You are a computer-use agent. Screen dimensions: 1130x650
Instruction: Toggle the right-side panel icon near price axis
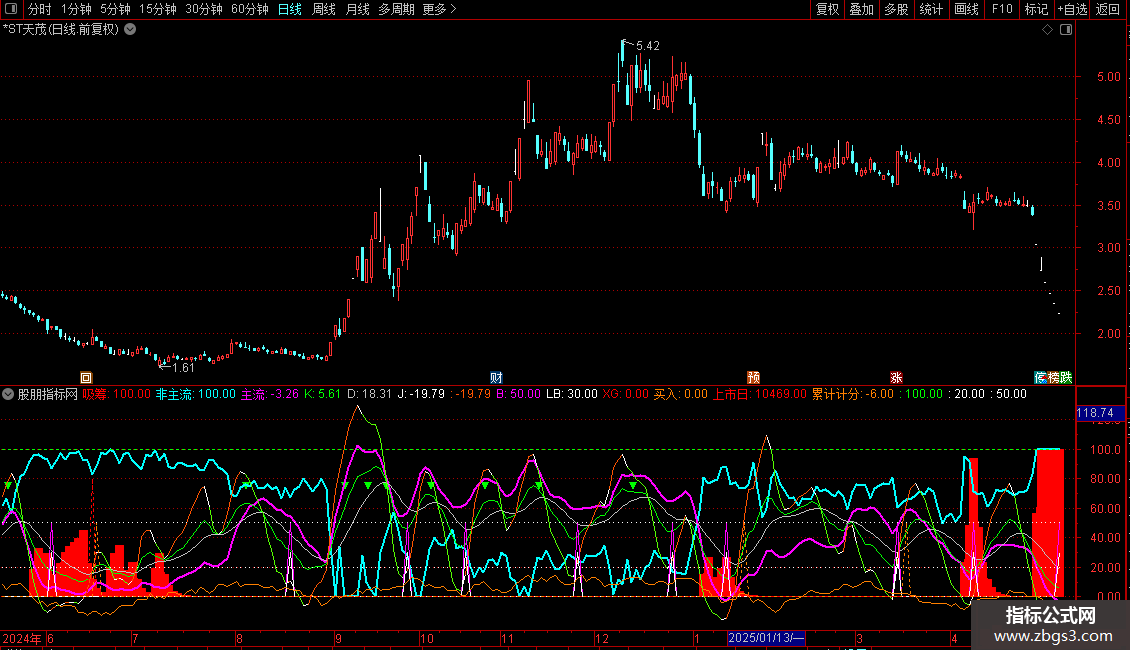[1066, 30]
